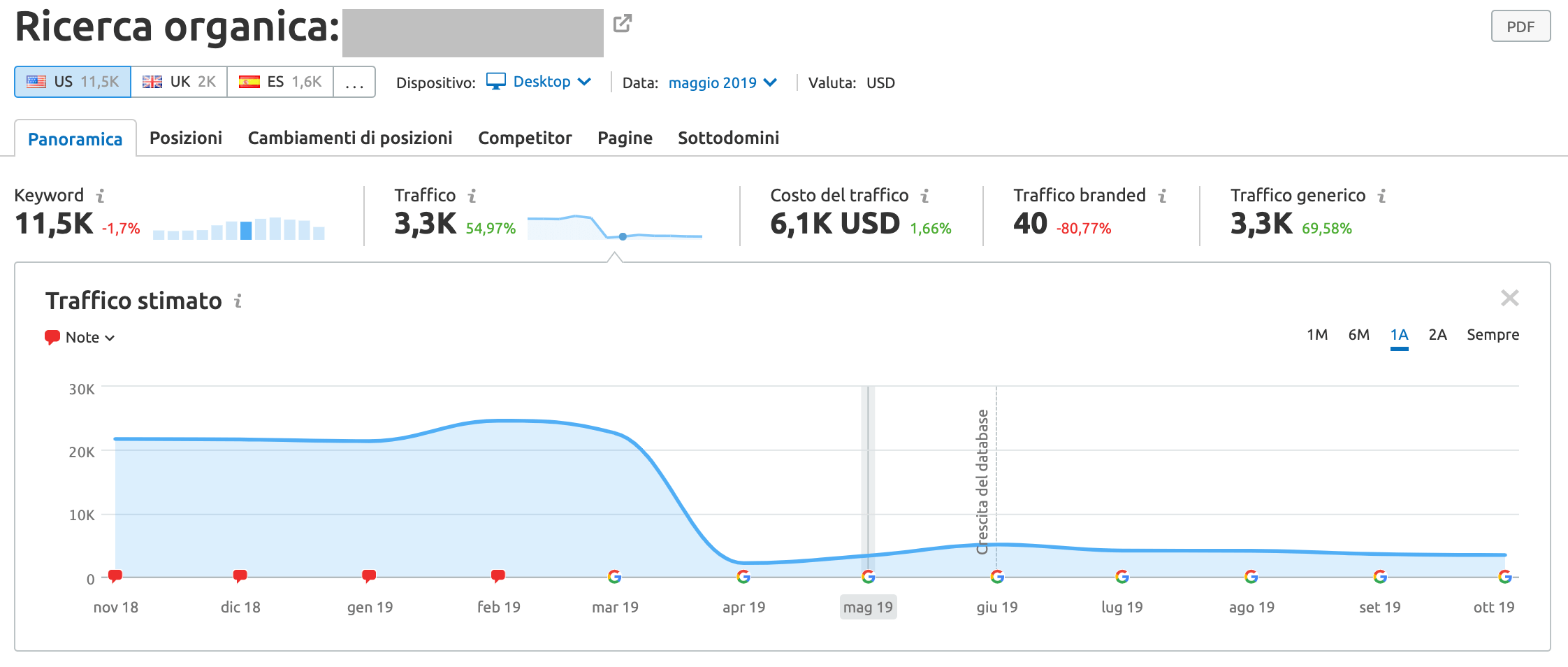This screenshot has width=1568, height=667.
Task: Click info icon next to Traffico stimato
Action: pyautogui.click(x=238, y=301)
